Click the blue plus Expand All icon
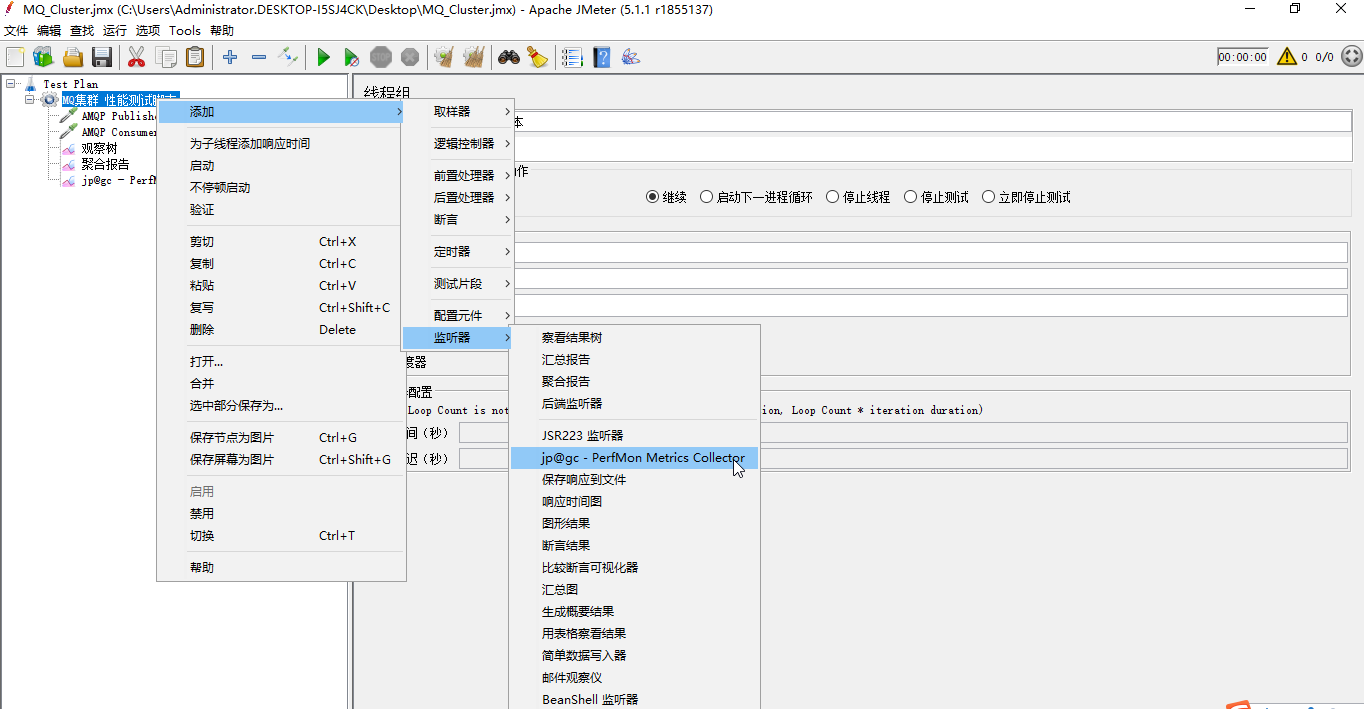 click(x=230, y=57)
